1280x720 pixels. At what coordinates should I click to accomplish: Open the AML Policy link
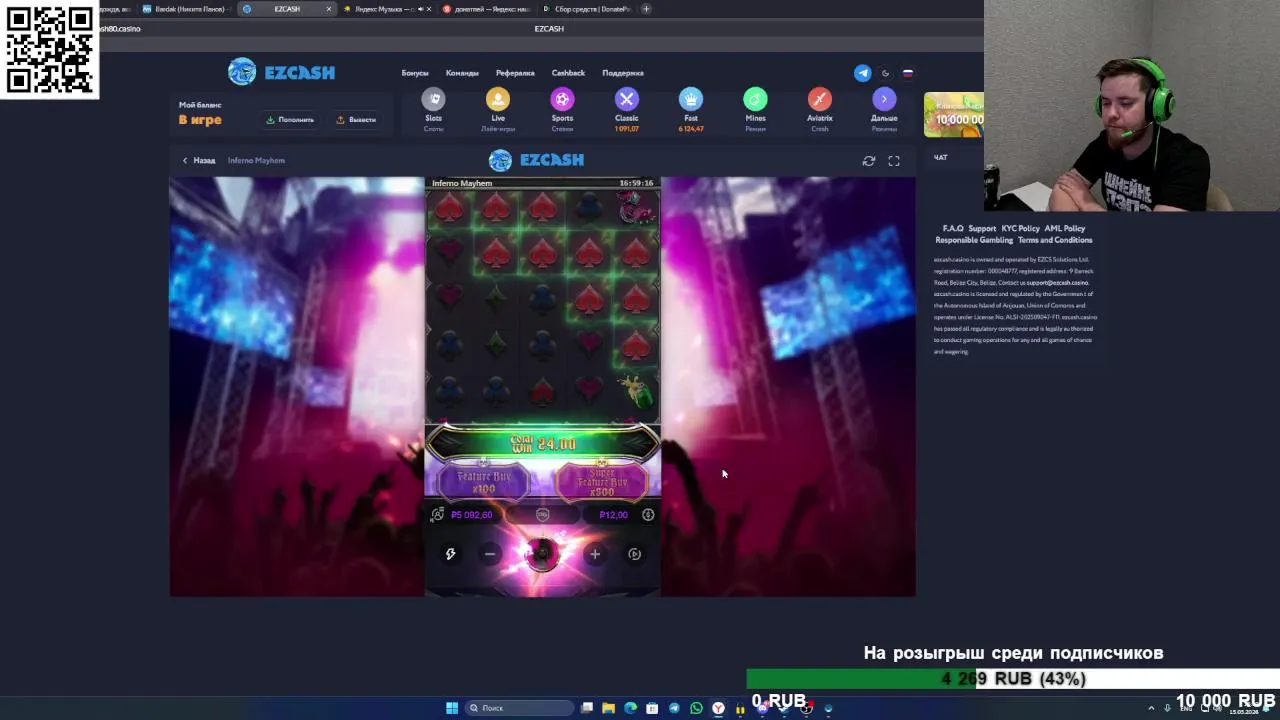tap(1065, 229)
